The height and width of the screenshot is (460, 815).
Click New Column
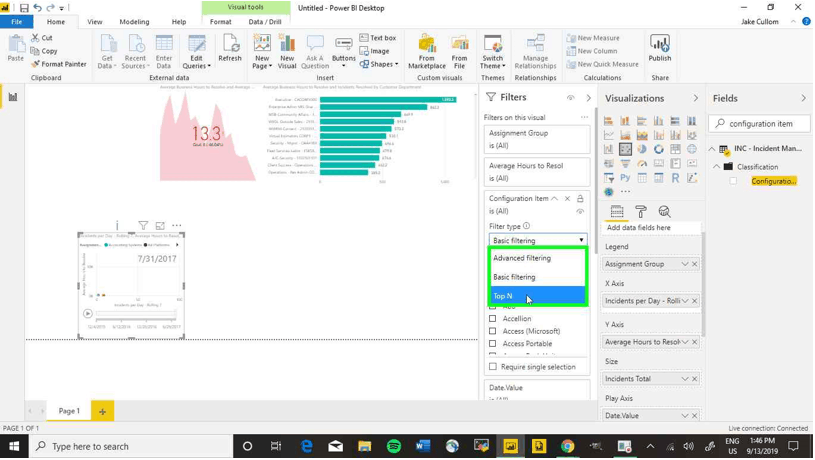(592, 51)
